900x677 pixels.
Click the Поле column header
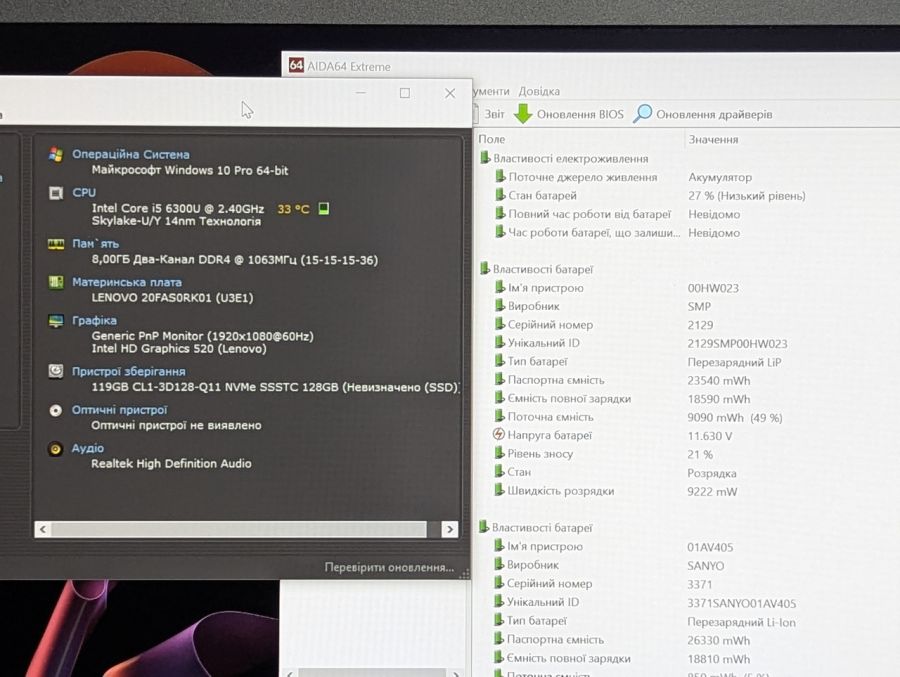tap(492, 139)
